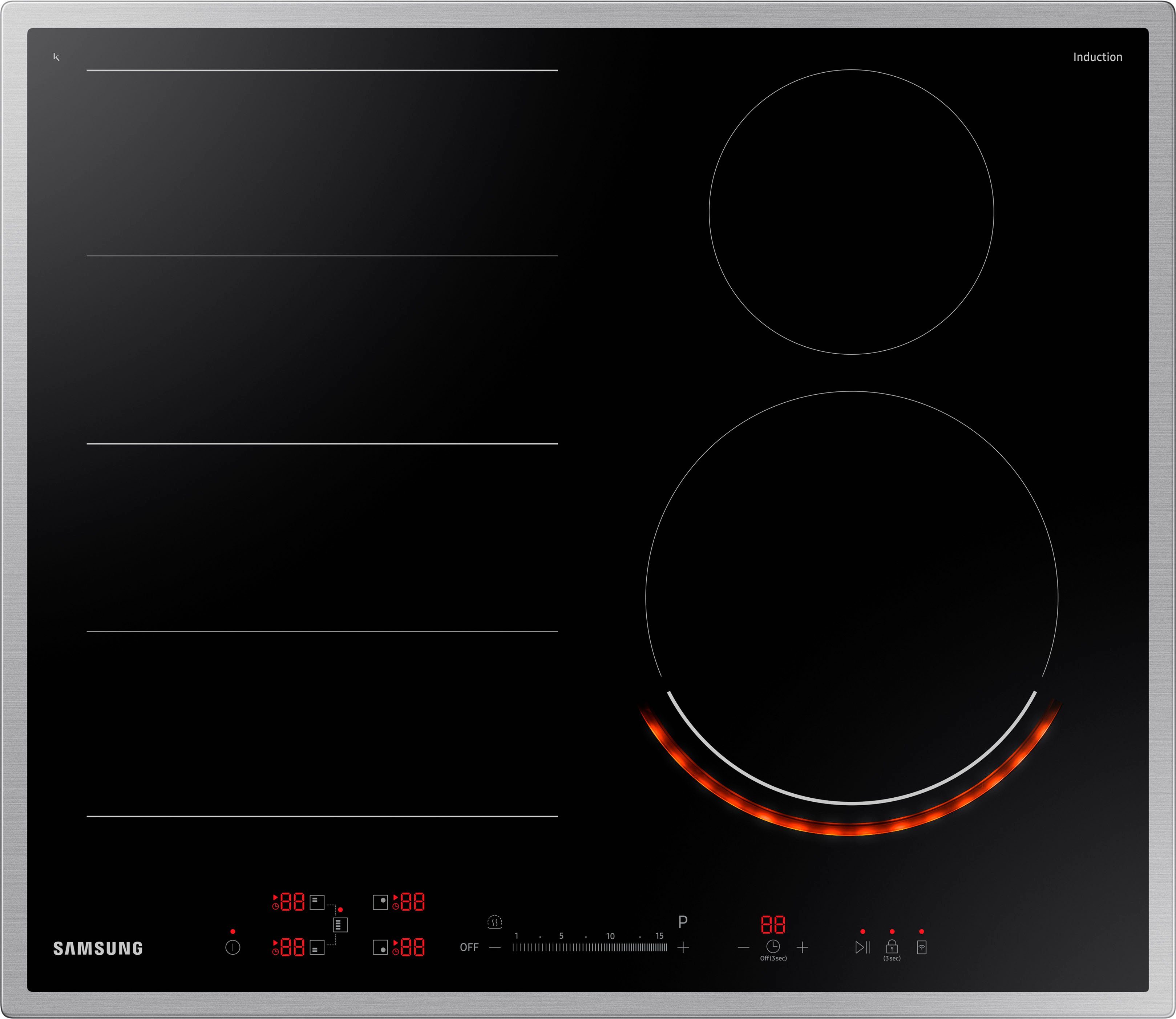Image resolution: width=1176 pixels, height=1019 pixels.
Task: Tap the flex zone link (bridge) key
Action: pyautogui.click(x=340, y=925)
